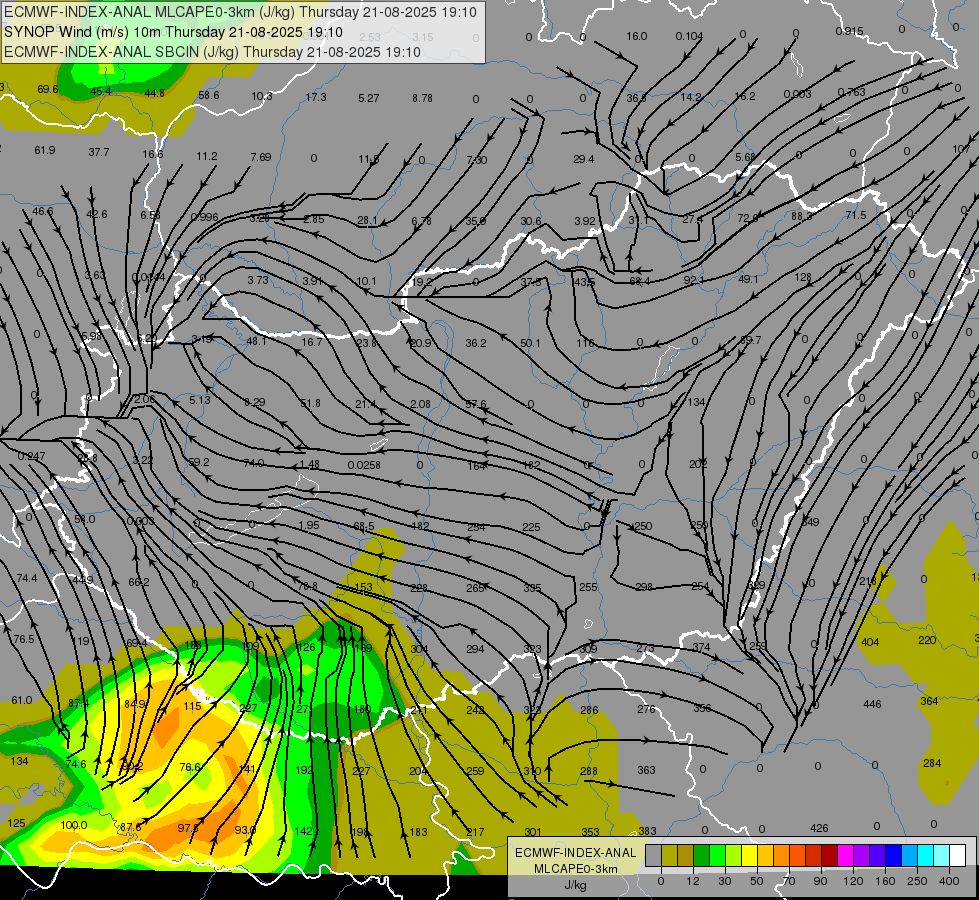Click the map value 284
The width and height of the screenshot is (979, 900).
tap(932, 763)
